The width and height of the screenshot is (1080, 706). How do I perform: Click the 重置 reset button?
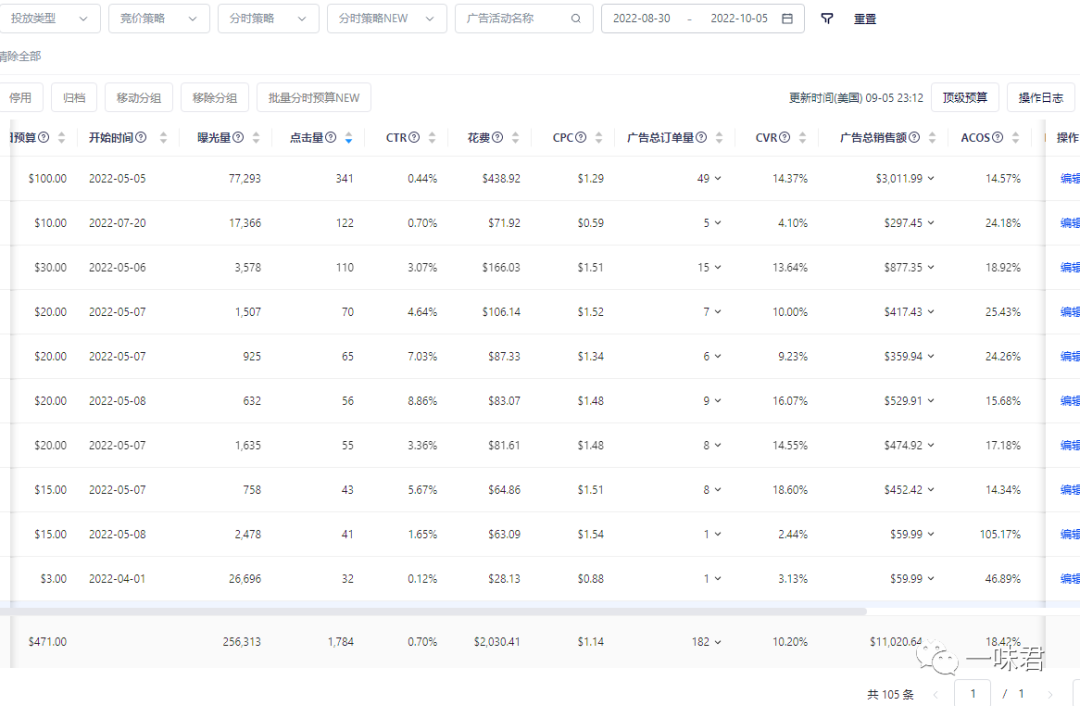click(x=865, y=19)
